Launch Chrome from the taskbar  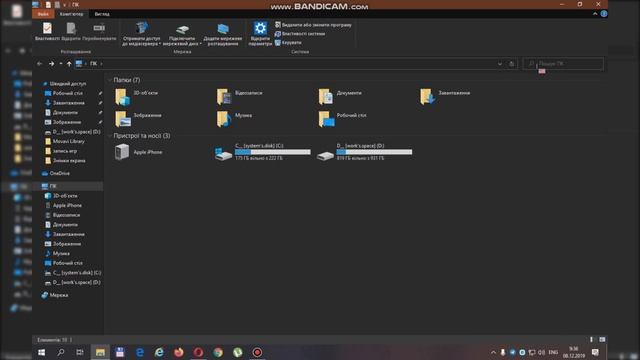click(x=218, y=352)
